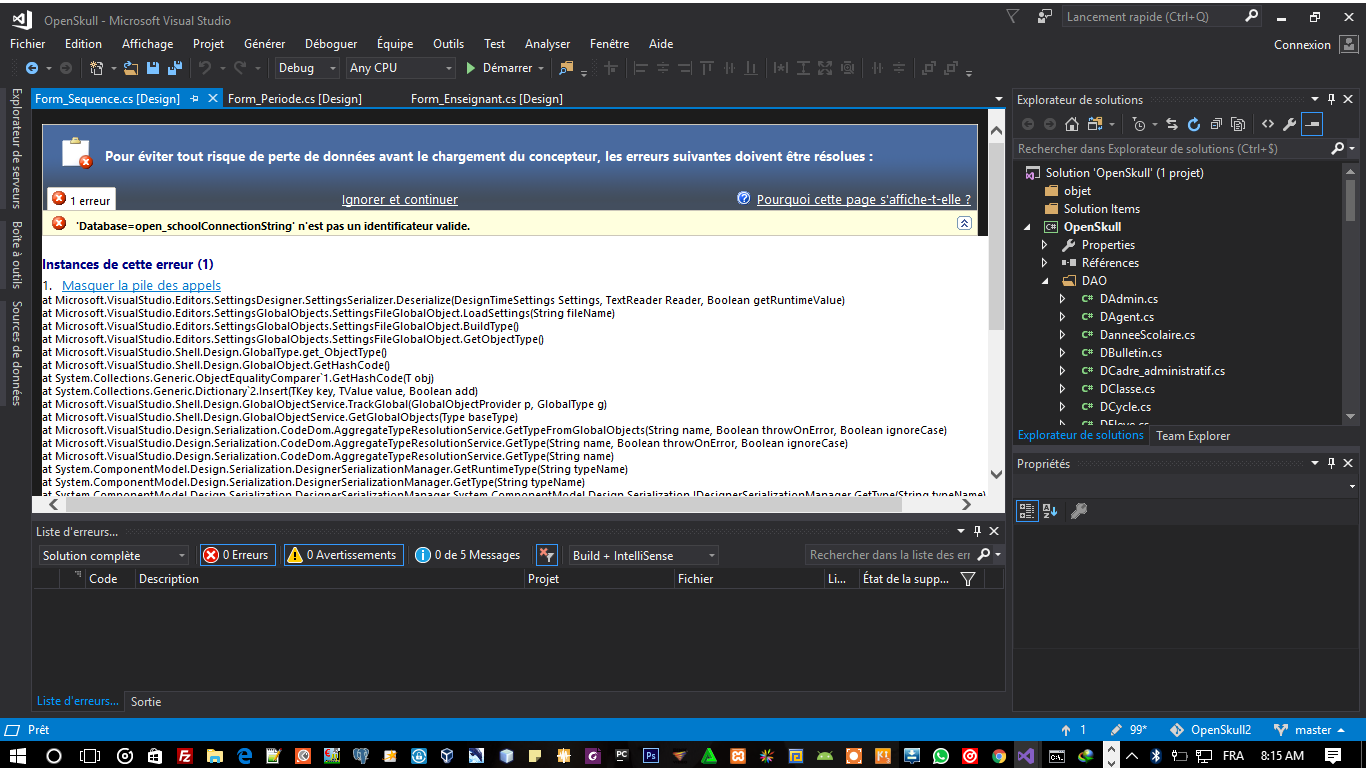Image resolution: width=1366 pixels, height=768 pixels.
Task: Toggle the 0 de 5 Messages filter
Action: pyautogui.click(x=468, y=555)
